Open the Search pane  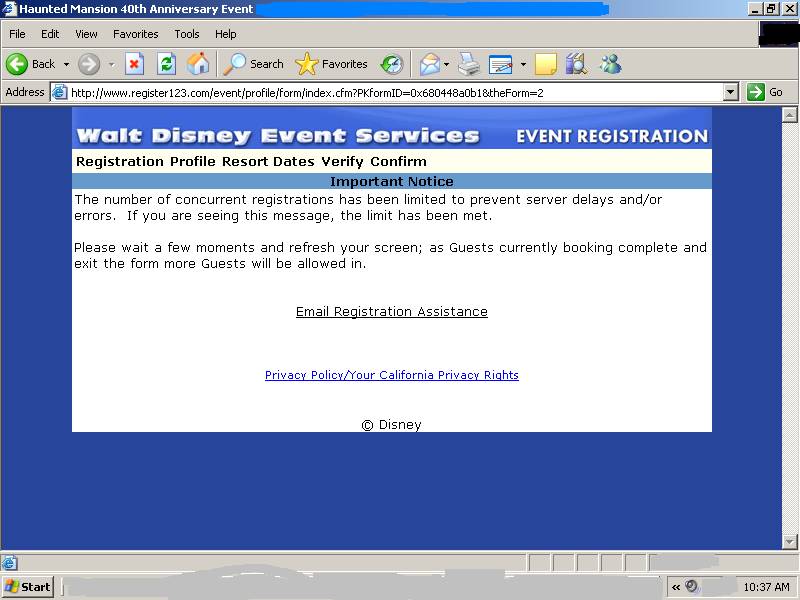pos(254,64)
